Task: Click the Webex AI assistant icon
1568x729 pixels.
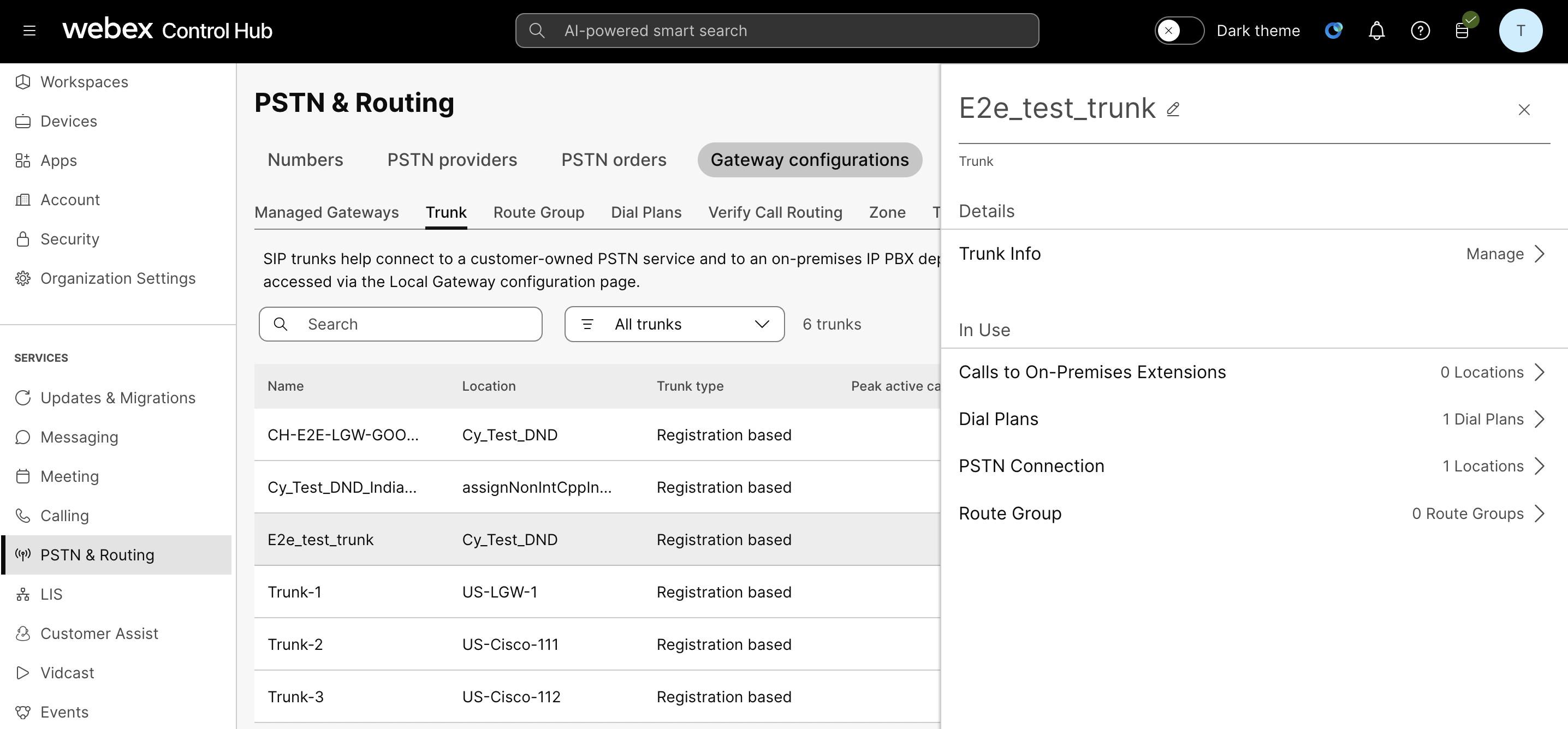Action: point(1333,31)
